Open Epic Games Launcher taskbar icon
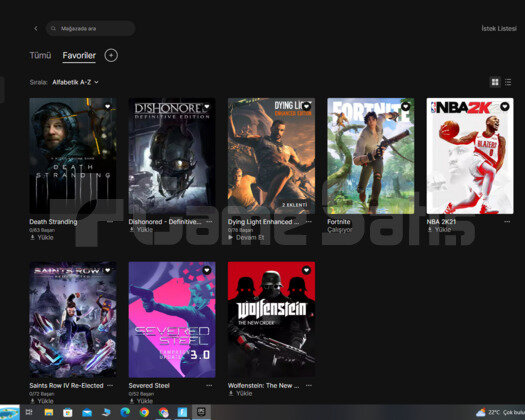 [x=201, y=412]
